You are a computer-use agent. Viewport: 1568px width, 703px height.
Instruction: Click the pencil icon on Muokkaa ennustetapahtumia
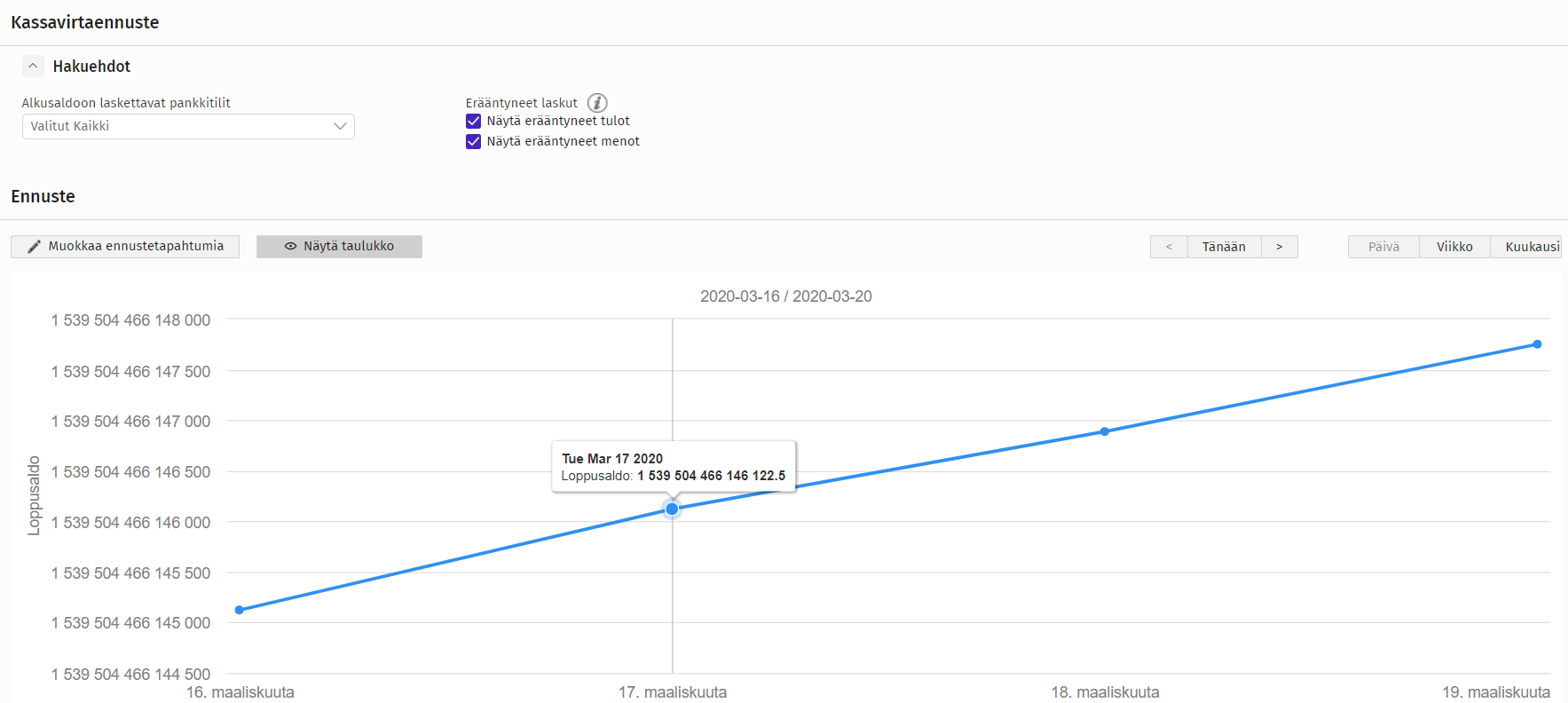[x=34, y=247]
